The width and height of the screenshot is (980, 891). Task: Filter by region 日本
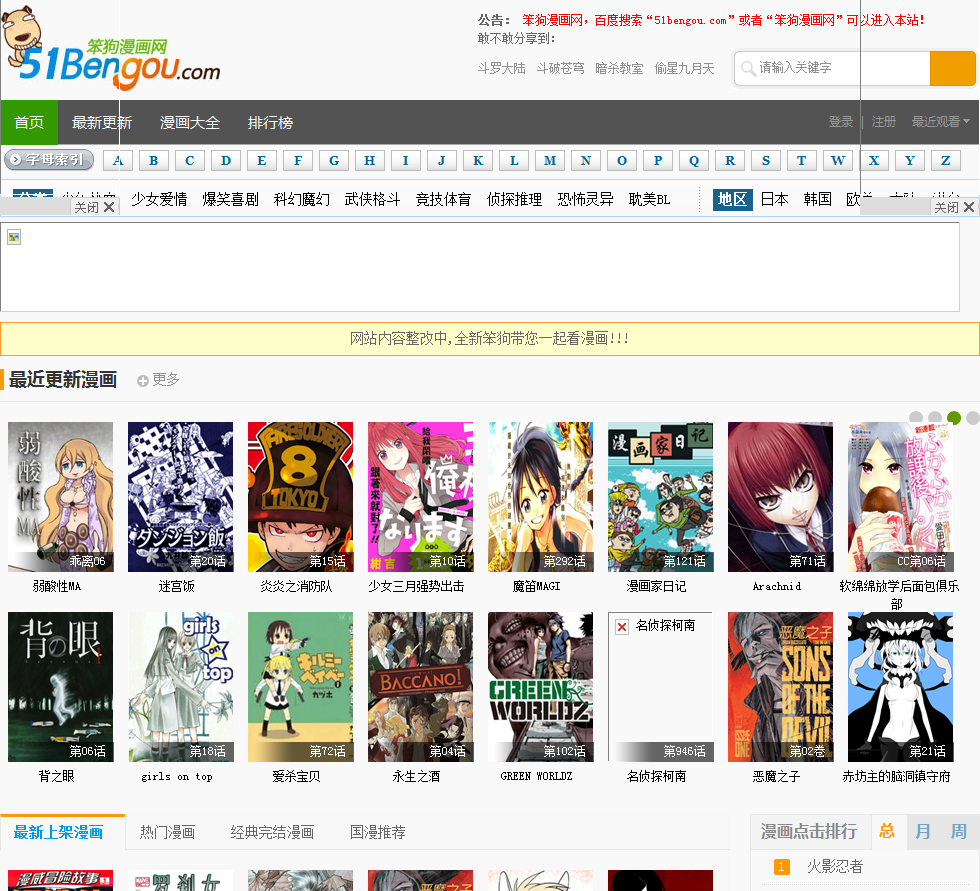(x=775, y=199)
